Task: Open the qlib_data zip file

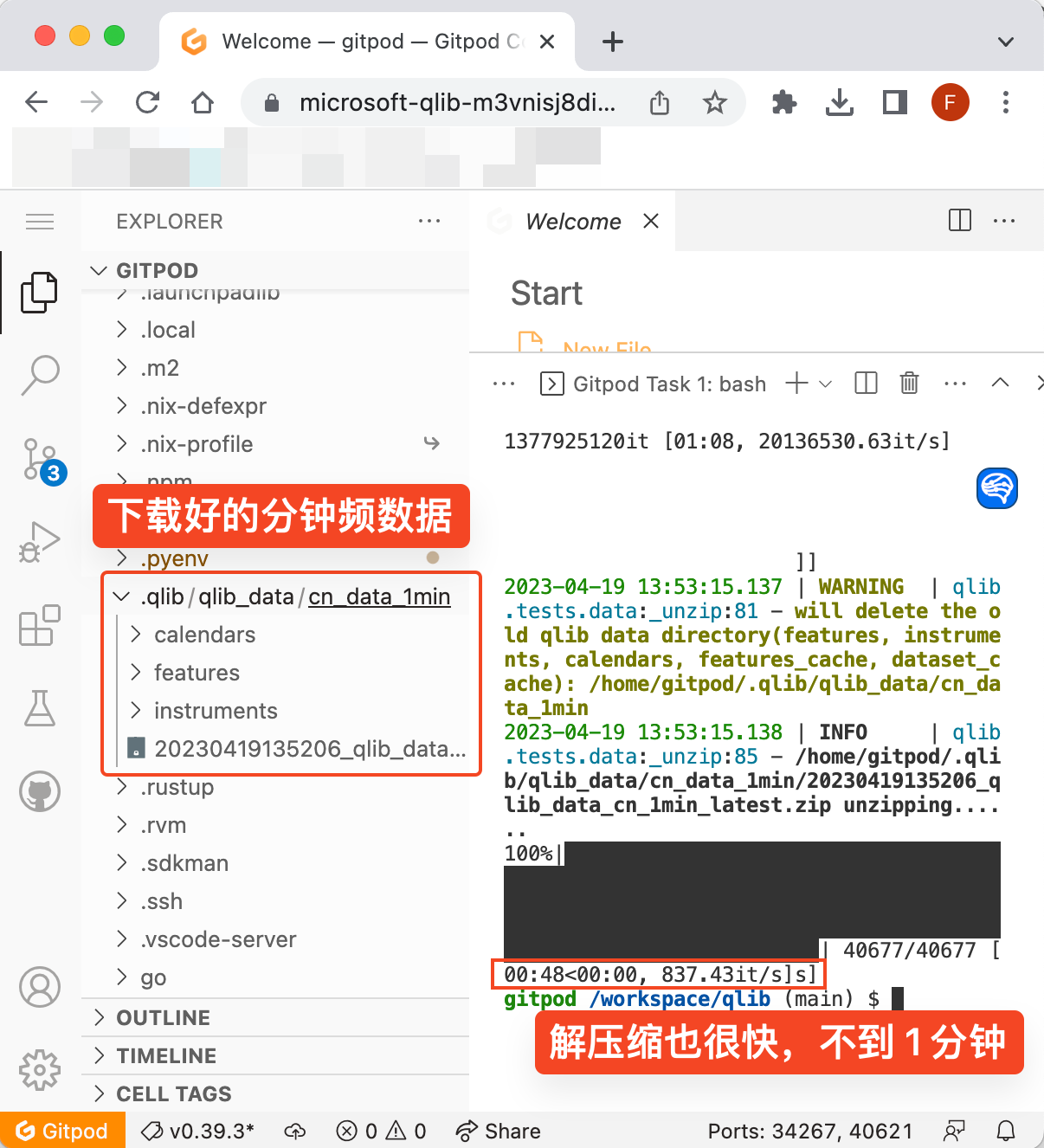Action: click(309, 749)
